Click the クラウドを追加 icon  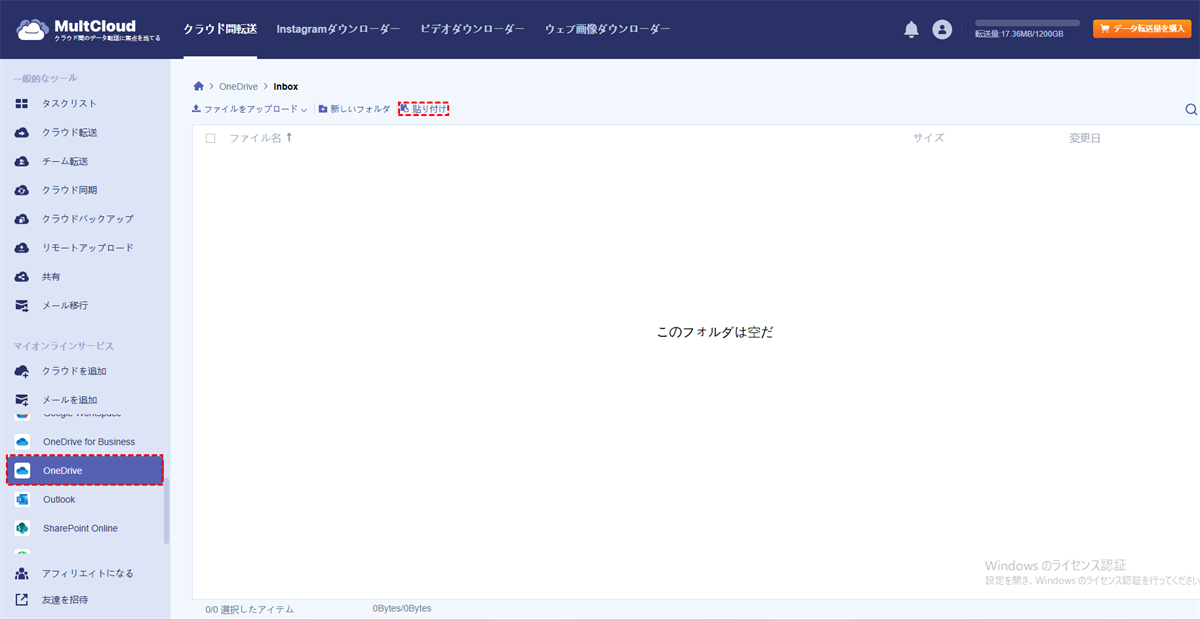point(22,371)
